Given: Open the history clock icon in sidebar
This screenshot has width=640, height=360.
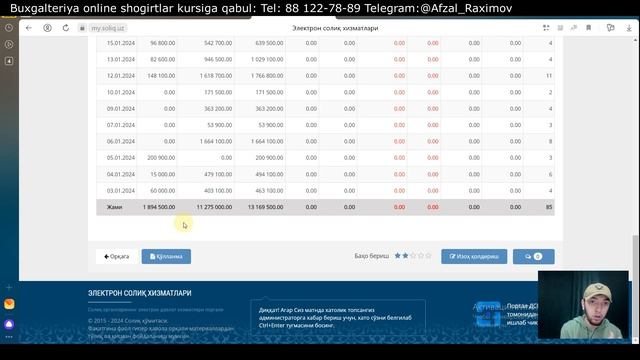Looking at the screenshot, I should [9, 28].
